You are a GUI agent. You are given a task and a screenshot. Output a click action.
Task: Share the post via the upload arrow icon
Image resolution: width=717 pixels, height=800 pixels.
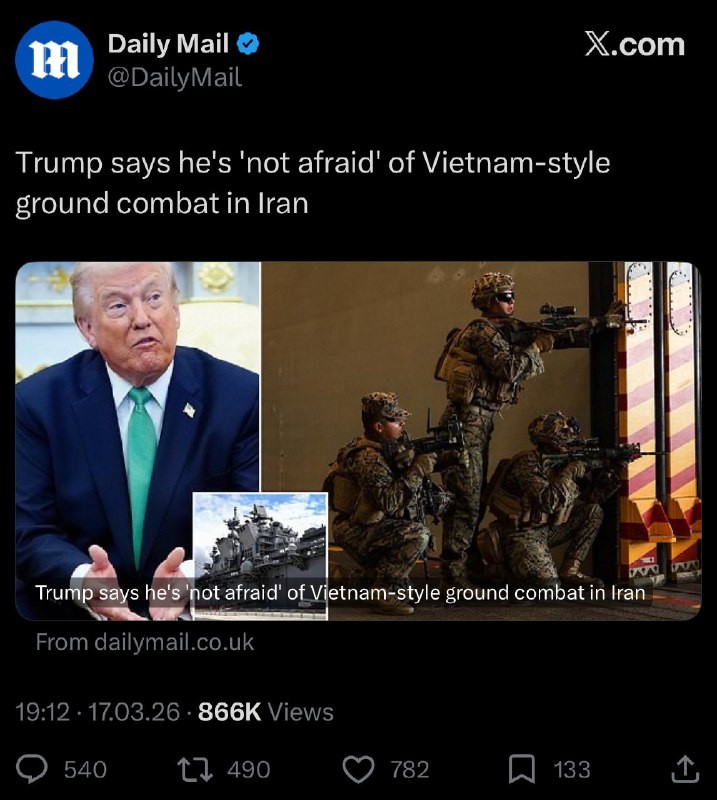point(684,769)
